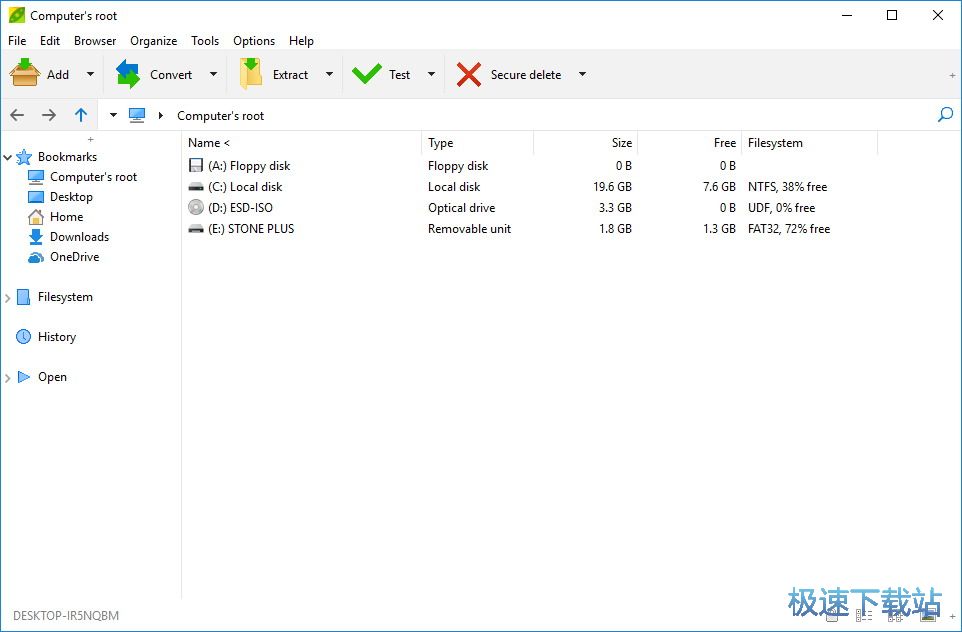Go forward with the right arrow

pos(49,115)
